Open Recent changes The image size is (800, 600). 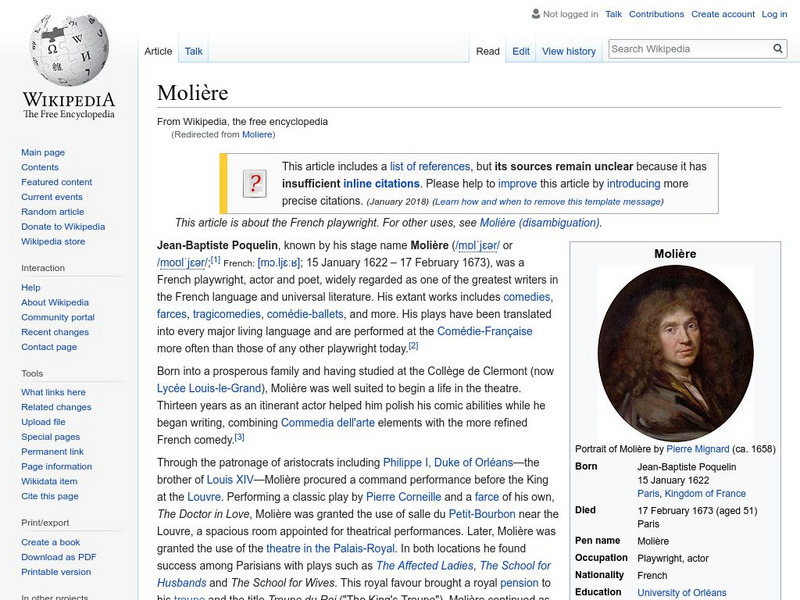55,332
